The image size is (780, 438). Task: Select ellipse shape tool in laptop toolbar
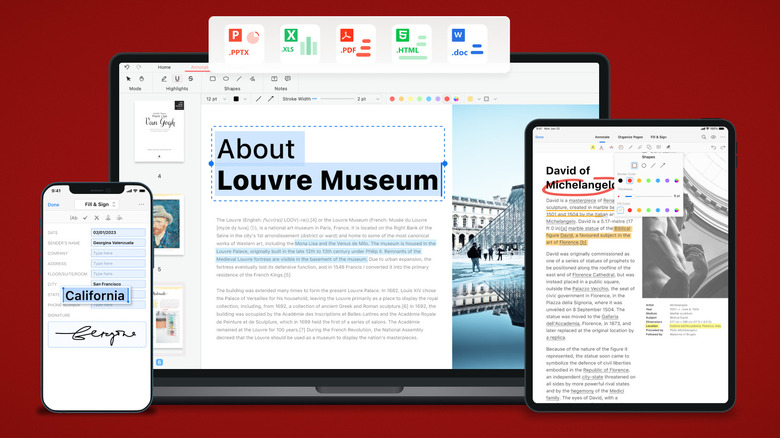pos(226,79)
